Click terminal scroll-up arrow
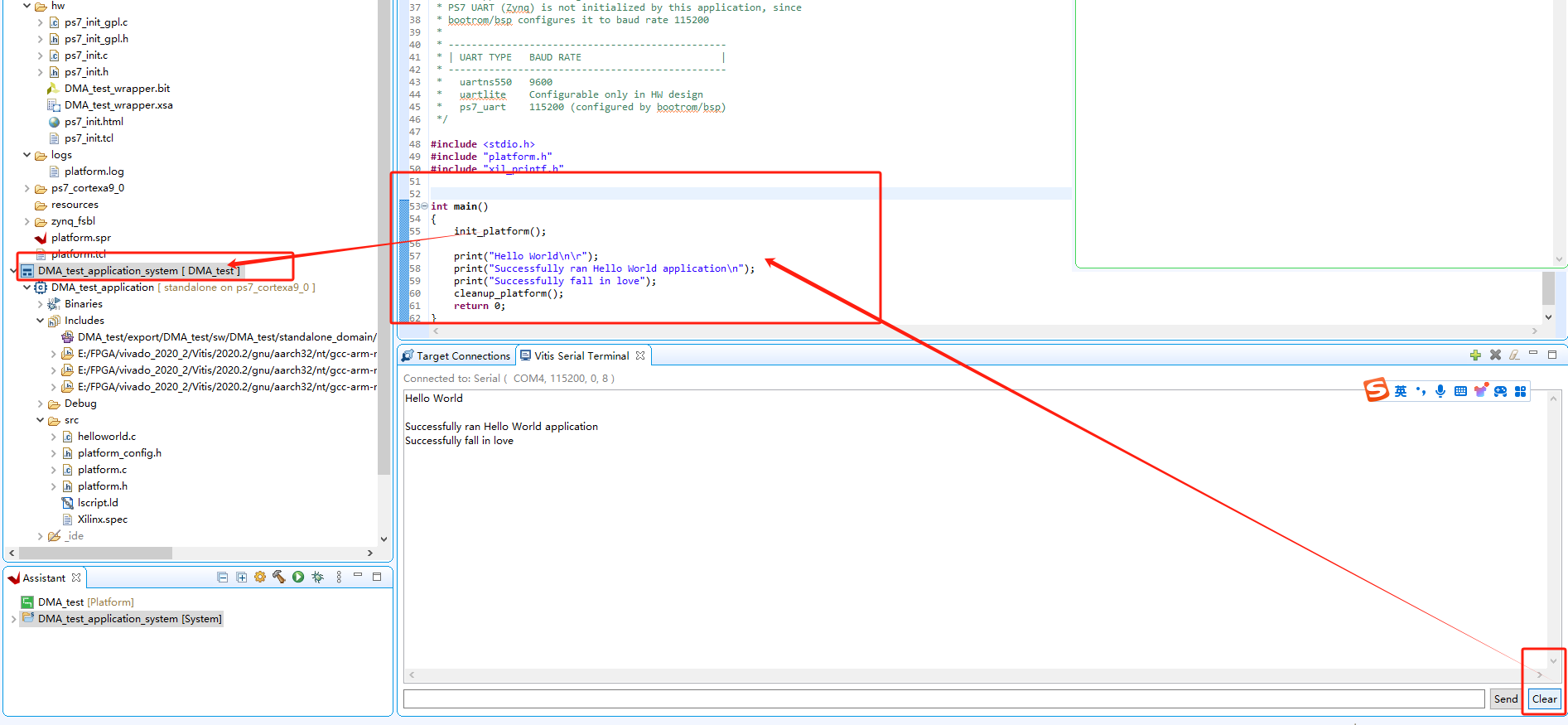The width and height of the screenshot is (1568, 725). coord(1553,399)
